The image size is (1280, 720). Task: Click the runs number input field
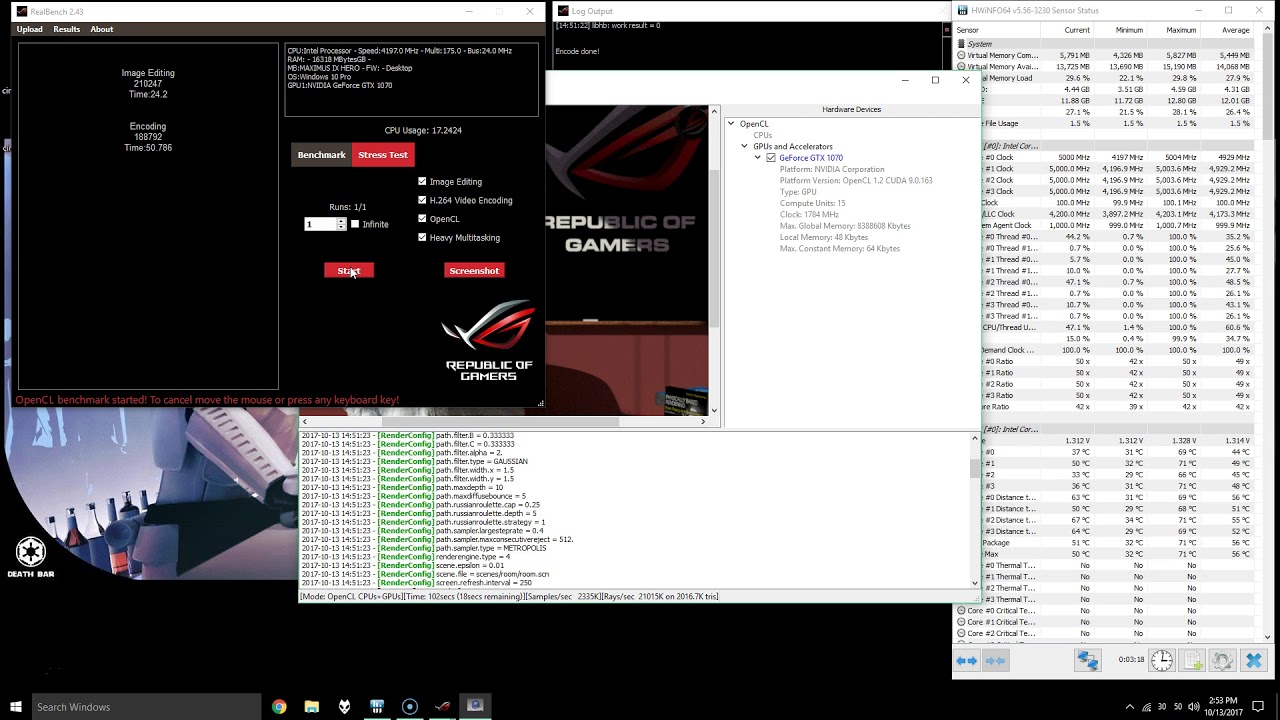coord(320,224)
